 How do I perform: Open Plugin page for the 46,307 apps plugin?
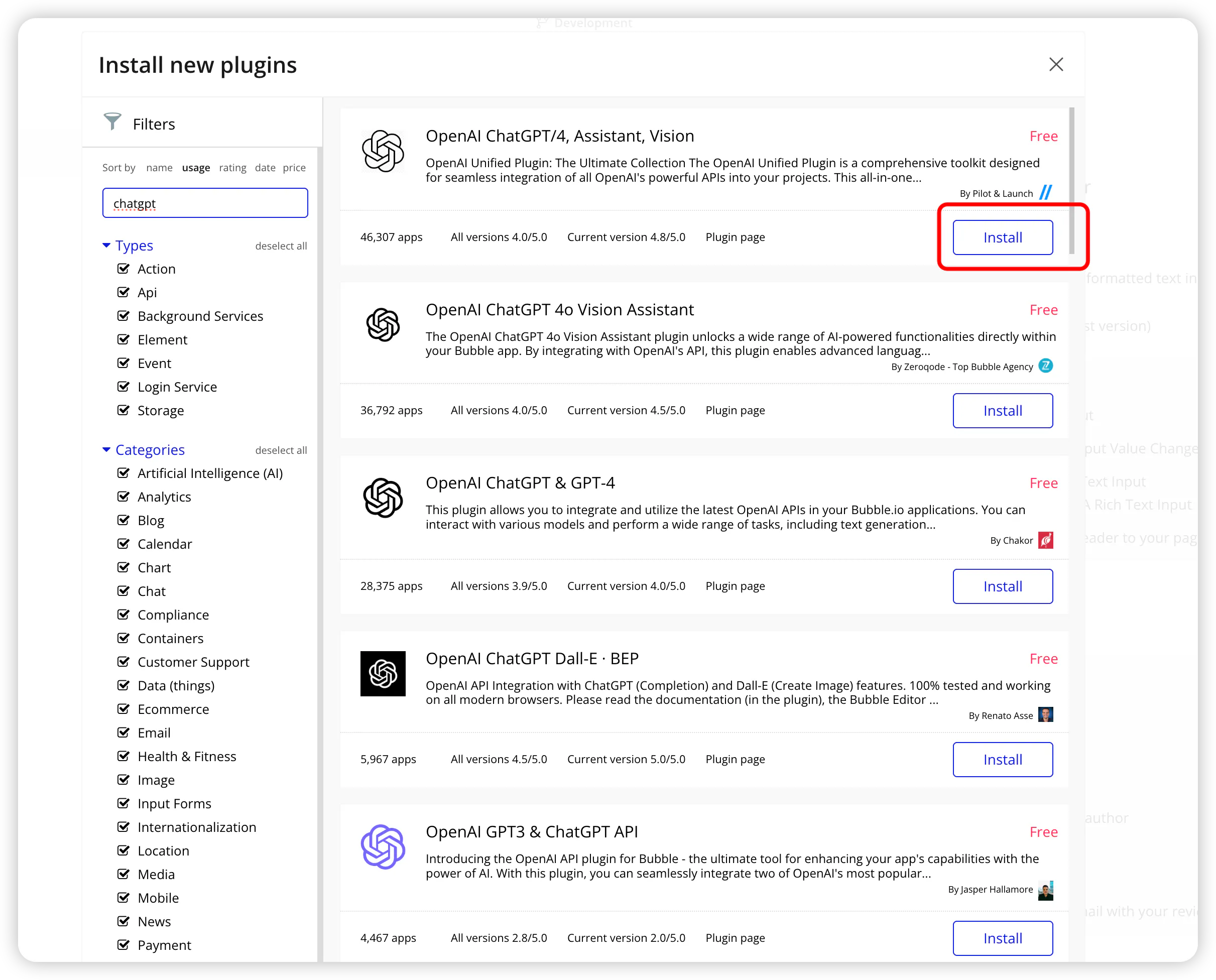(735, 237)
